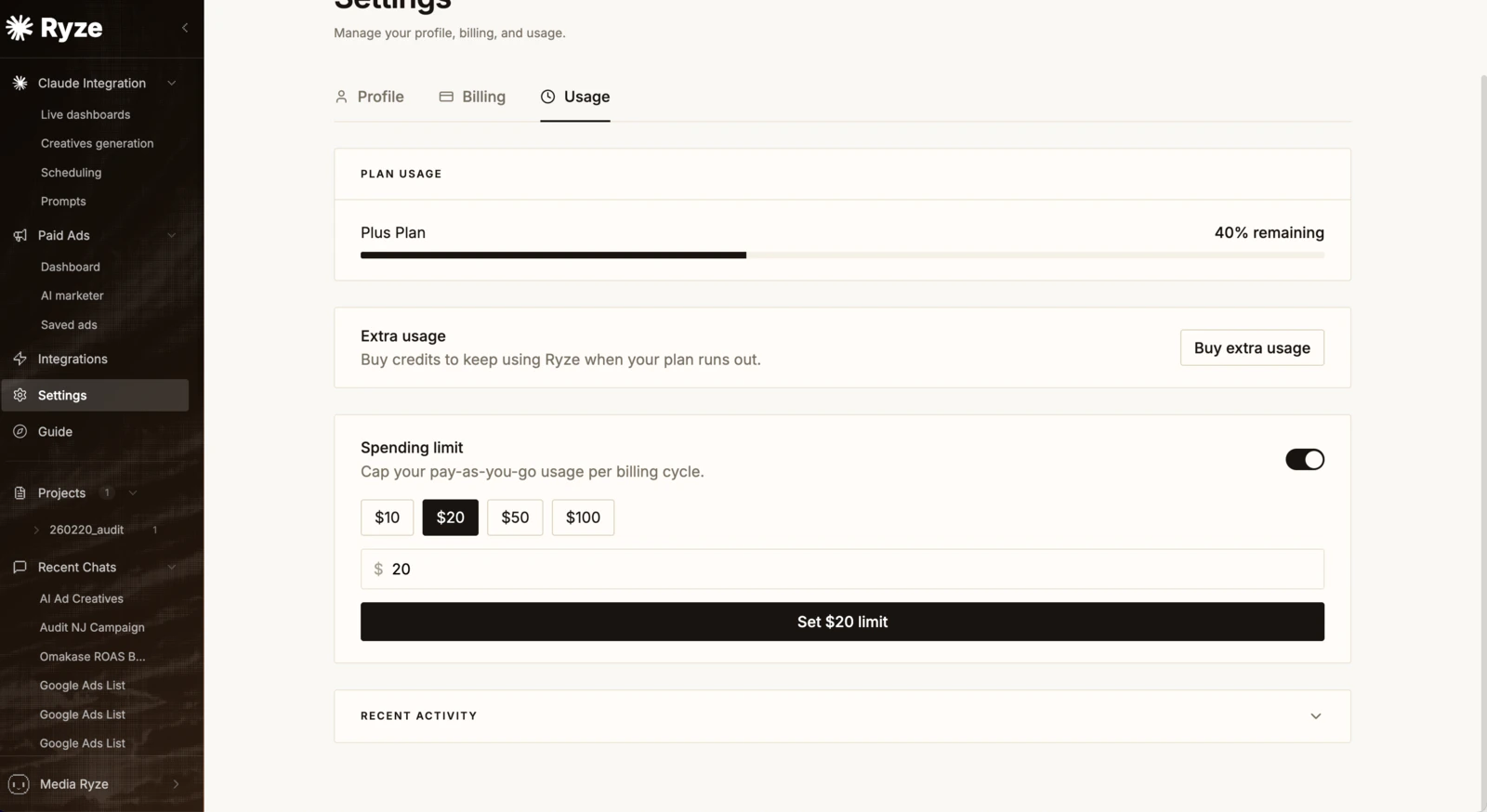Click the RECENT ACTIVITY header text
Screen dimensions: 1487x812
419,716
